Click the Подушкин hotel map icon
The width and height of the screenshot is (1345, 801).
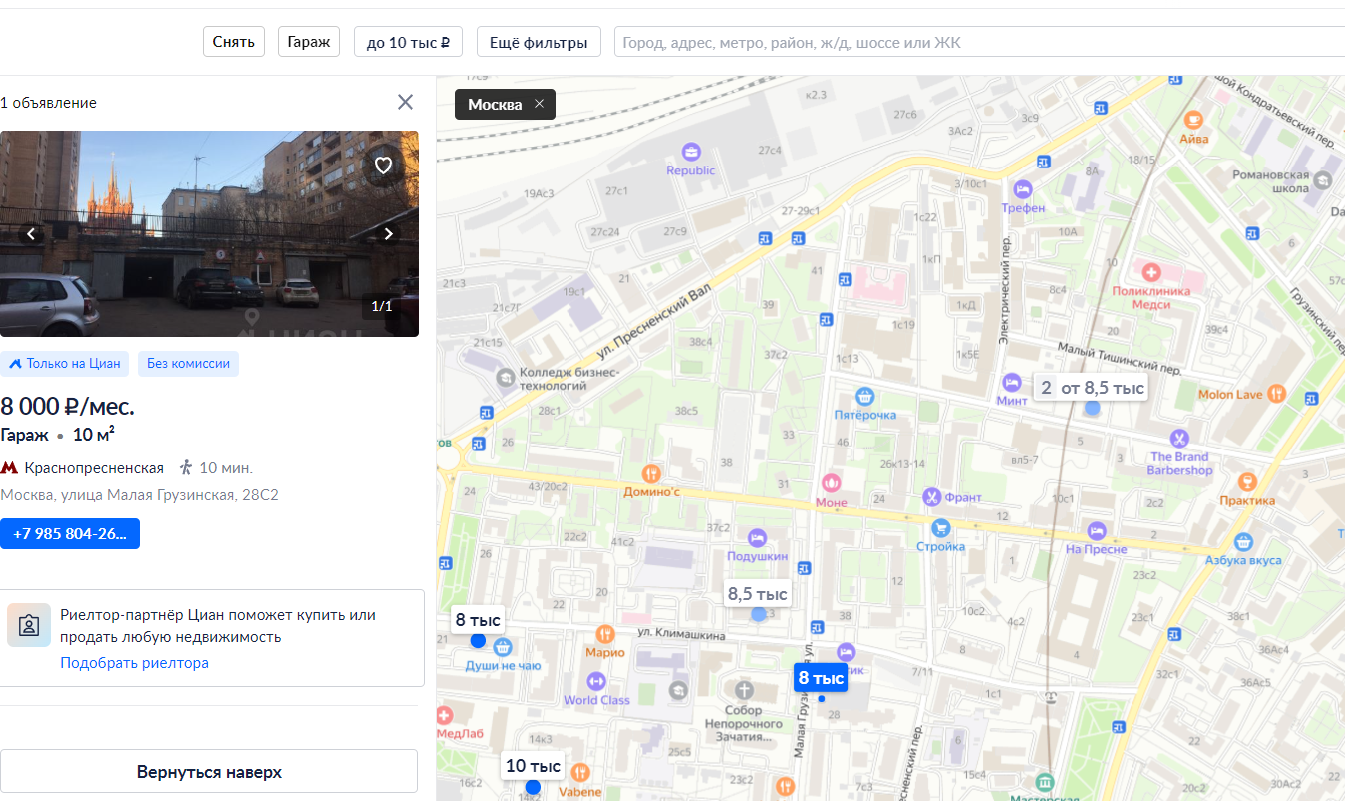tap(758, 537)
